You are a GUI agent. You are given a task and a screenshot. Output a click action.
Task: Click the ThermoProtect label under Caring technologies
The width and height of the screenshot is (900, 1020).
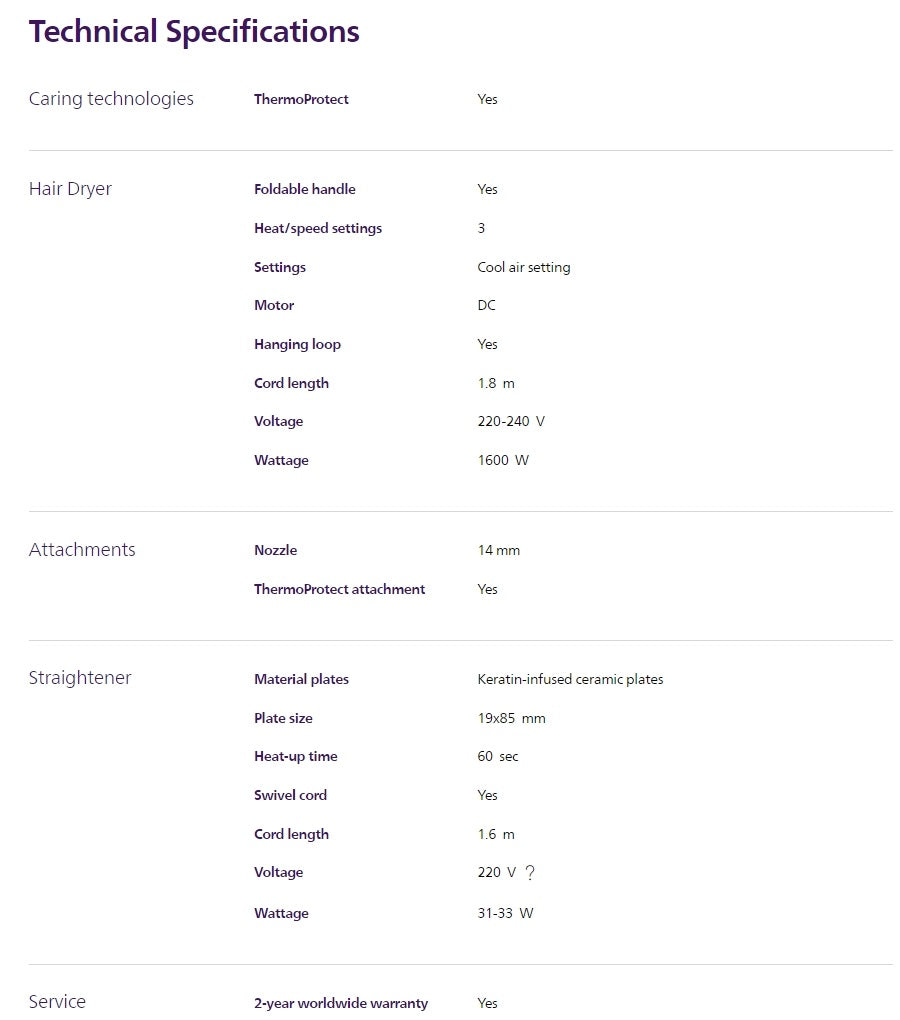(301, 99)
